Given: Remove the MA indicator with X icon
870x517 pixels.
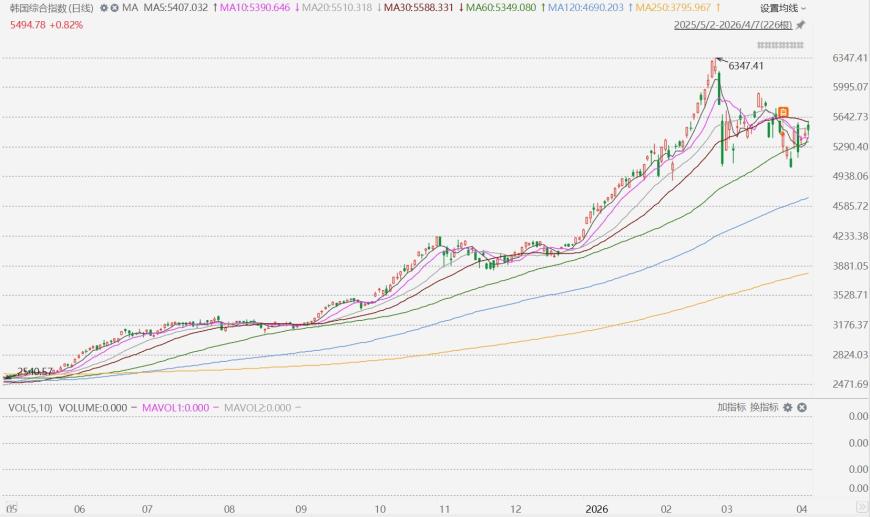Looking at the screenshot, I should (x=114, y=7).
